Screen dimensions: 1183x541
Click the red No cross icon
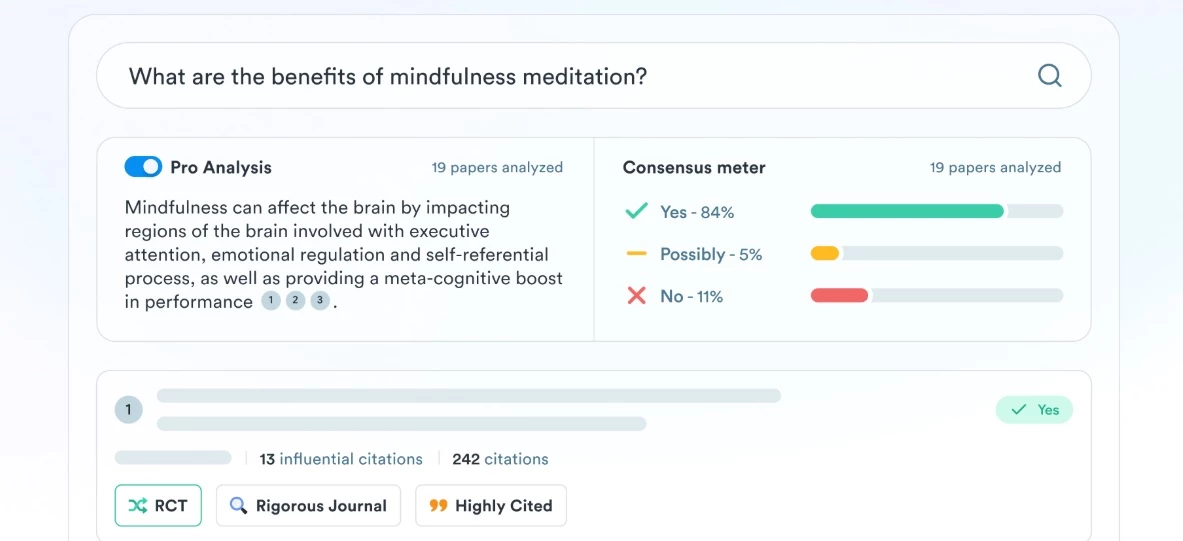click(x=637, y=296)
